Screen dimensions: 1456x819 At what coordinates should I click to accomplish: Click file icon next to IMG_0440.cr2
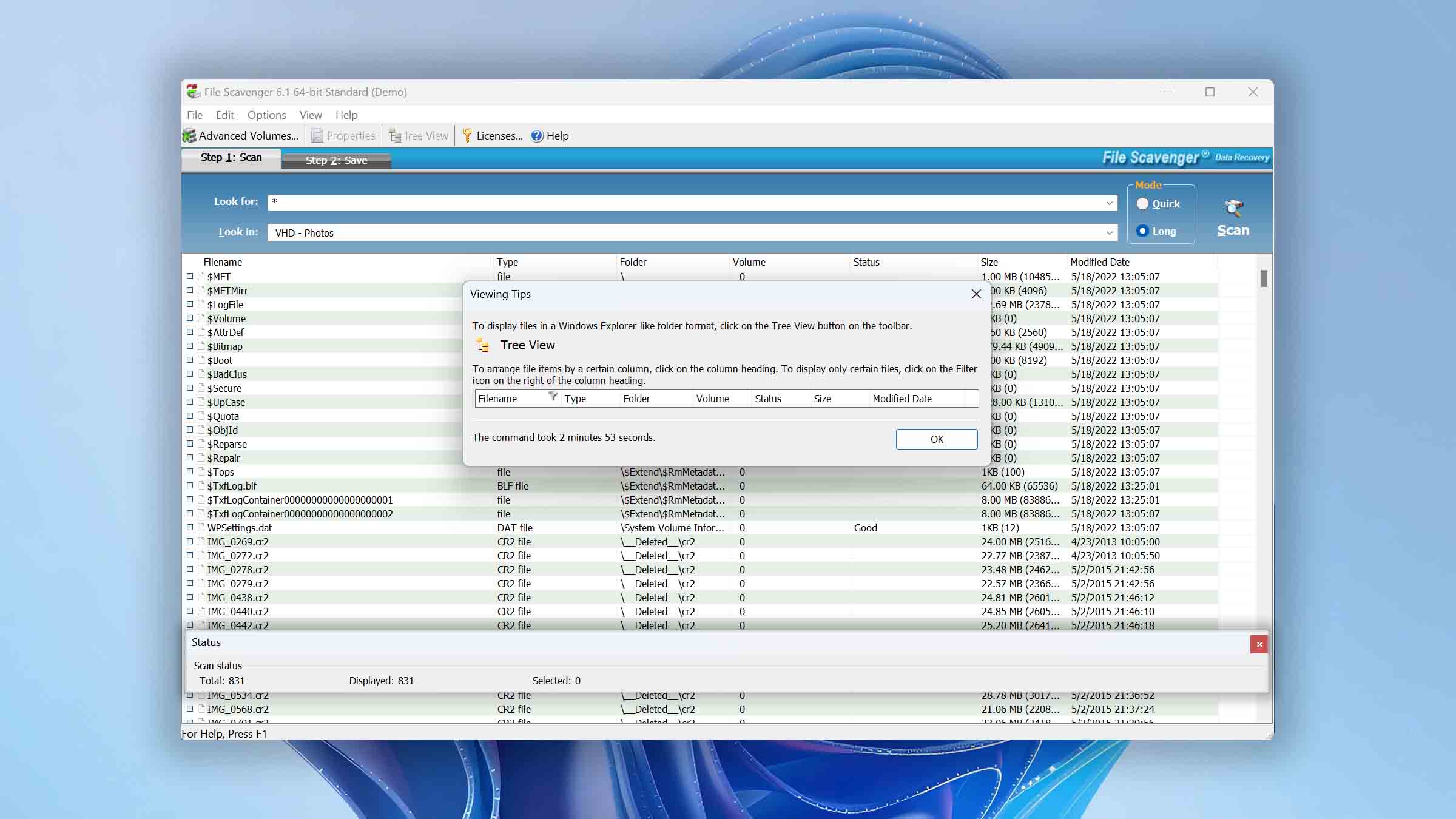click(201, 612)
